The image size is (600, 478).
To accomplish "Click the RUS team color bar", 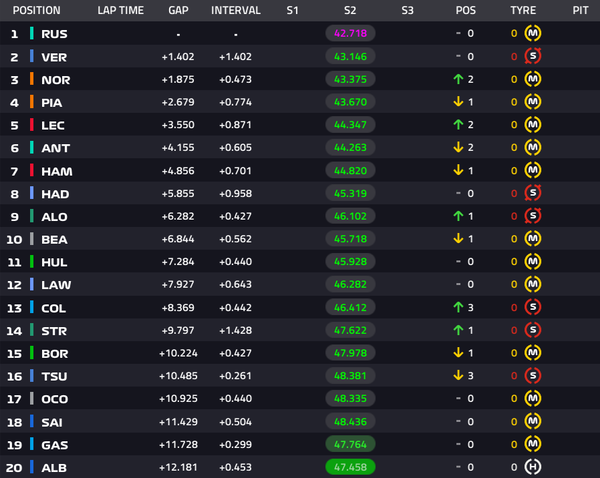I will tap(32, 33).
